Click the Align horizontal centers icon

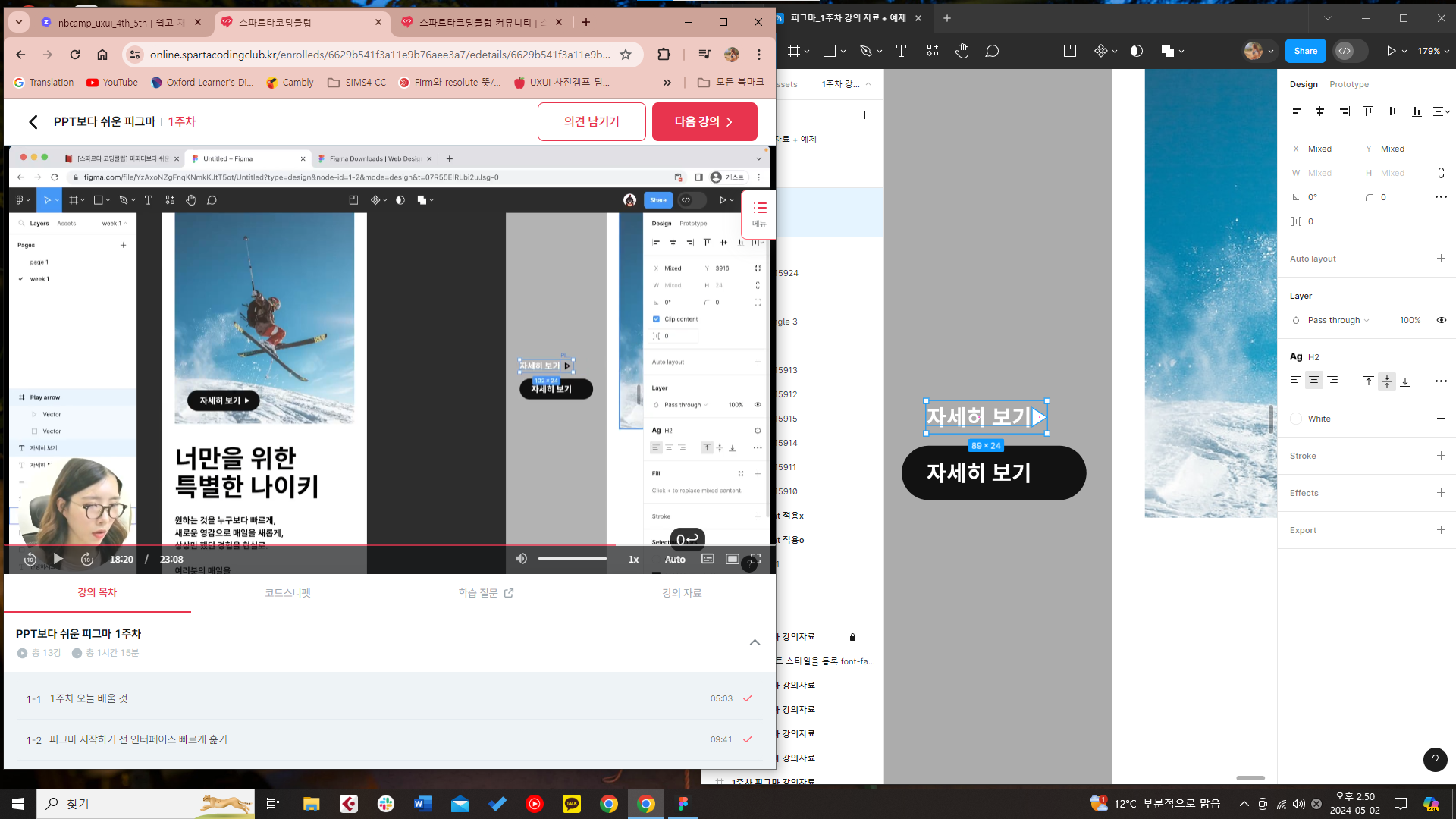(x=1320, y=111)
